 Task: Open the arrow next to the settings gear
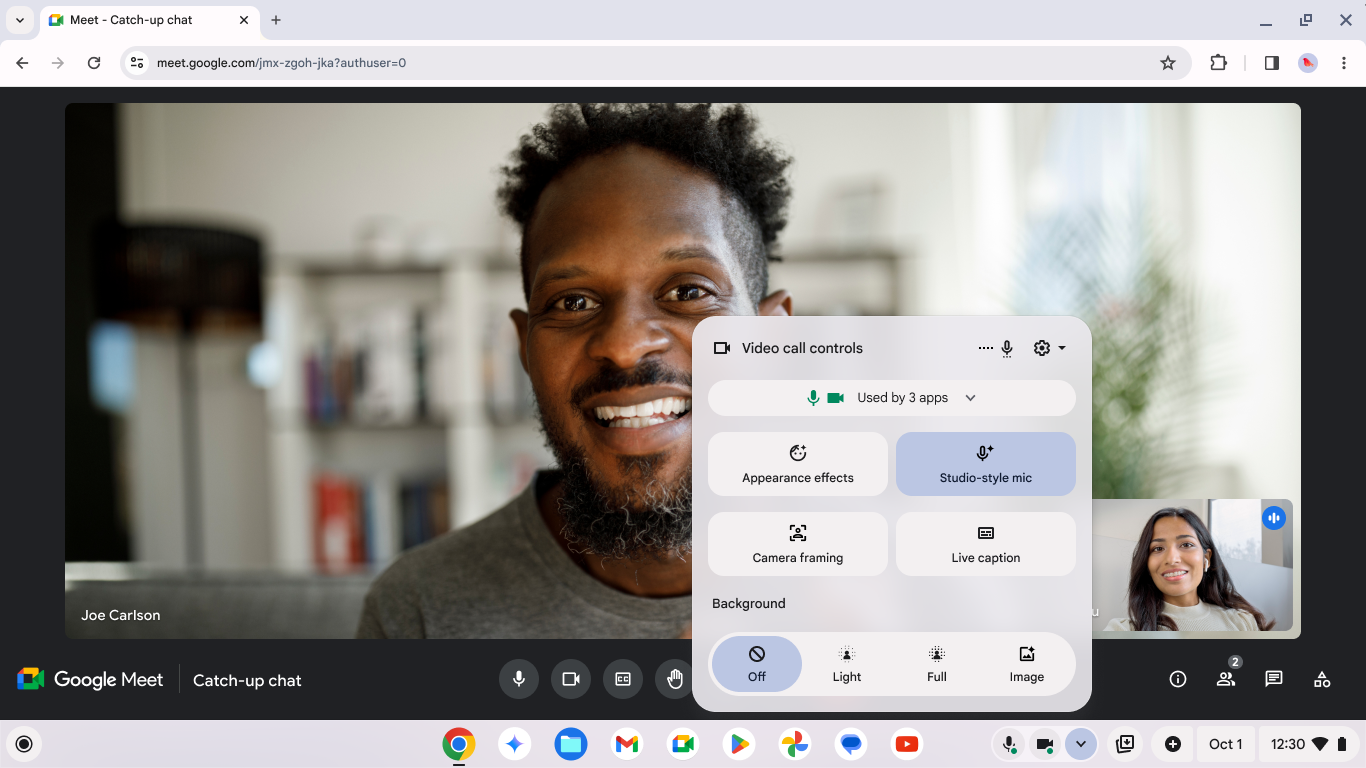tap(1062, 348)
